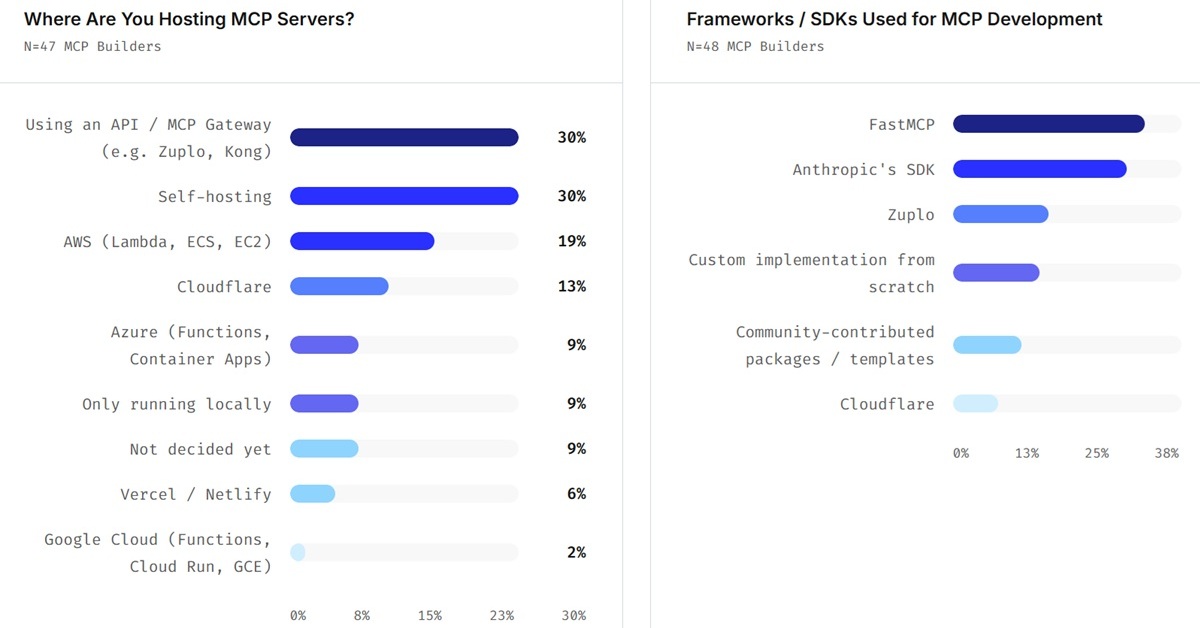
Task: Click the 13% value beside hosting Cloudflare bar
Action: pos(572,286)
